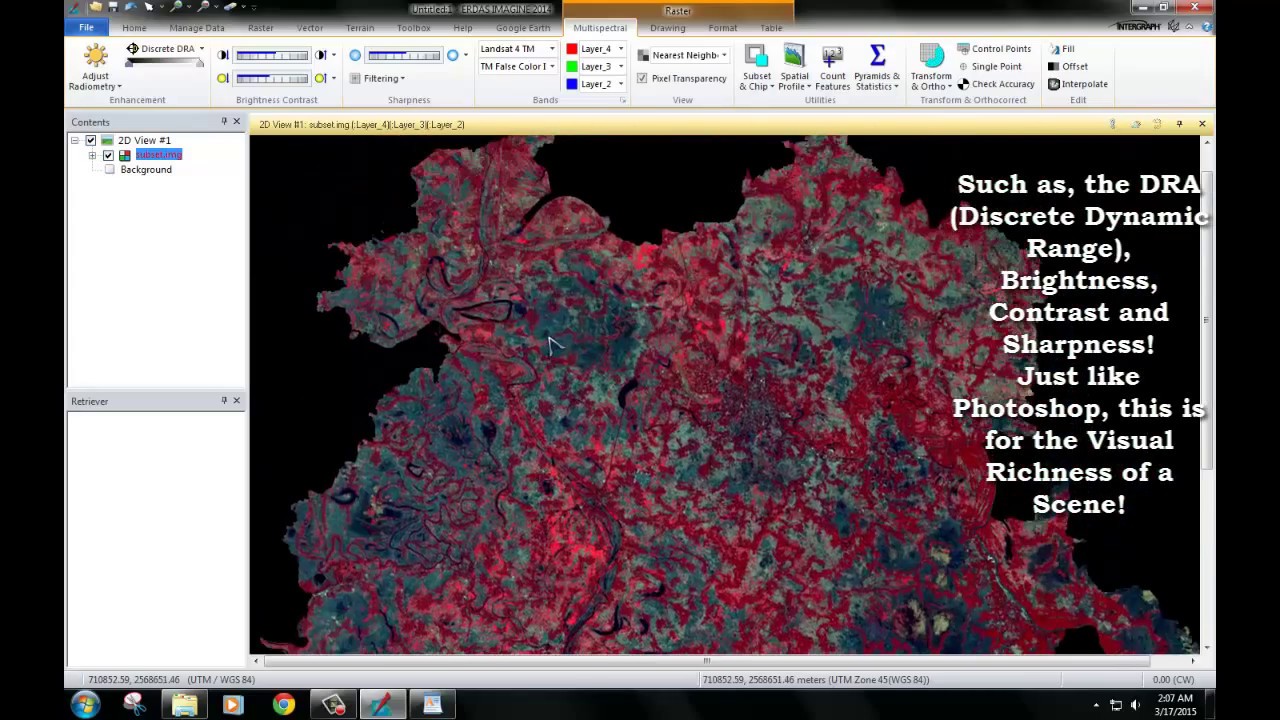1280x720 pixels.
Task: Pin the Retriever panel
Action: coord(224,400)
